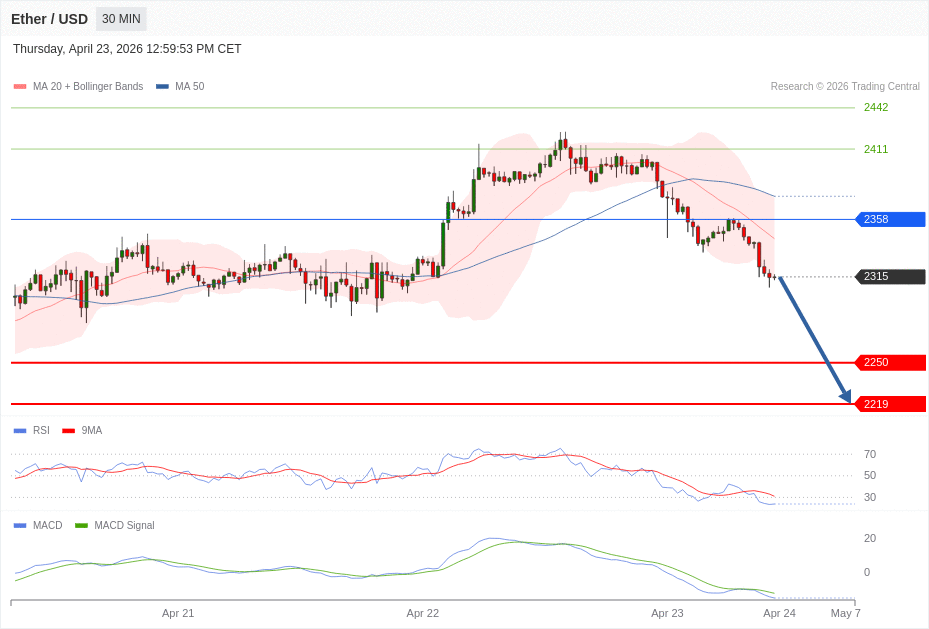Image resolution: width=929 pixels, height=629 pixels.
Task: Click the green 2411 resistance label
Action: (876, 150)
